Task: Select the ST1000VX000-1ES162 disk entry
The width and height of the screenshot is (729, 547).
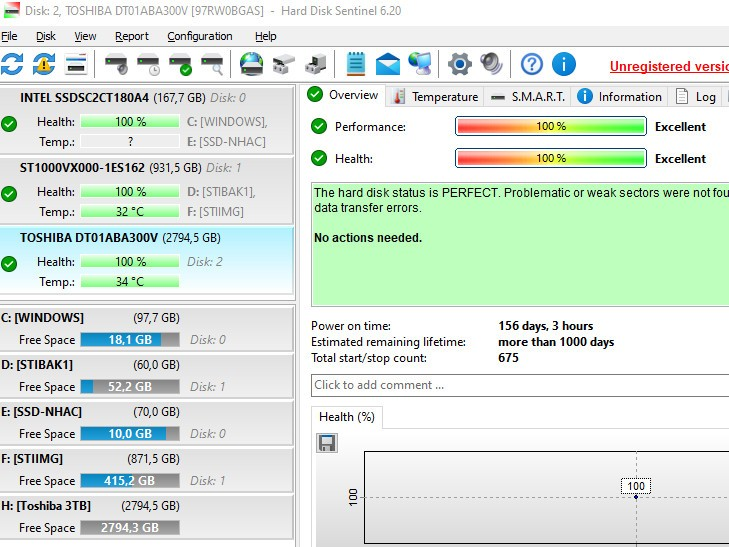Action: [x=147, y=190]
